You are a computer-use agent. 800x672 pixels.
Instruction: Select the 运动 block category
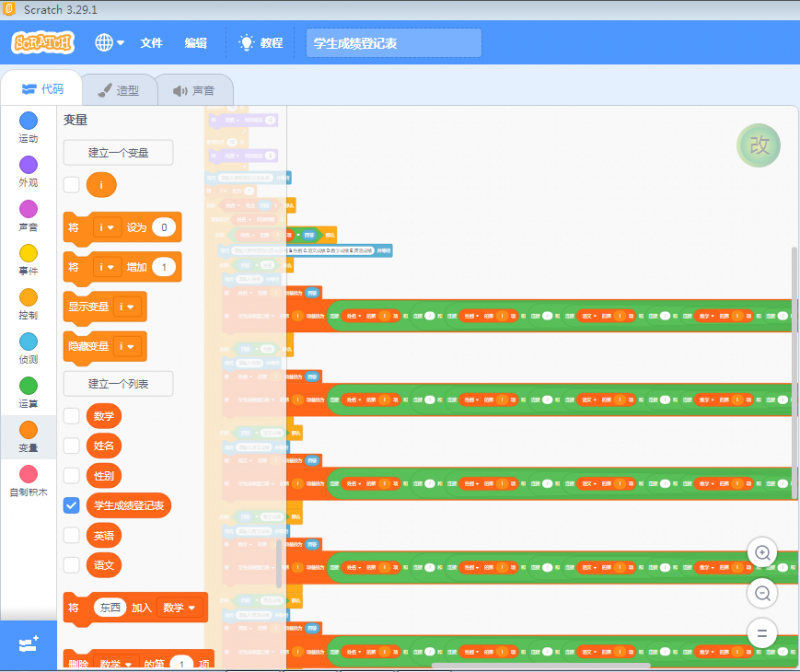point(28,128)
